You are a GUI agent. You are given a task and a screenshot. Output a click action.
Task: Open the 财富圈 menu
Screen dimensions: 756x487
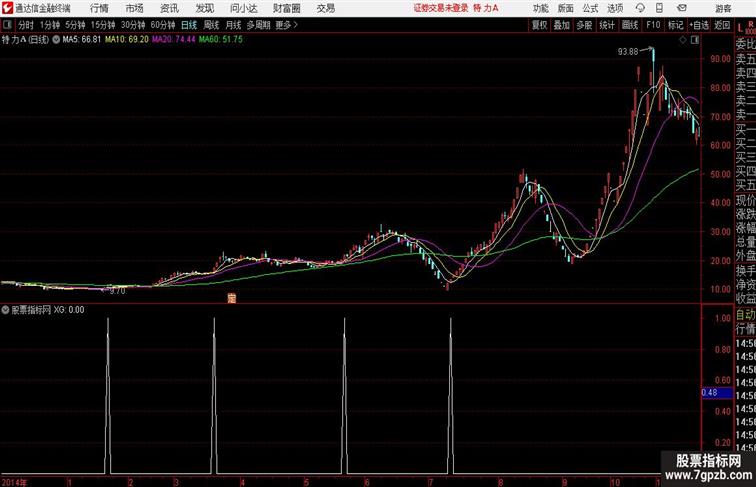pos(286,8)
